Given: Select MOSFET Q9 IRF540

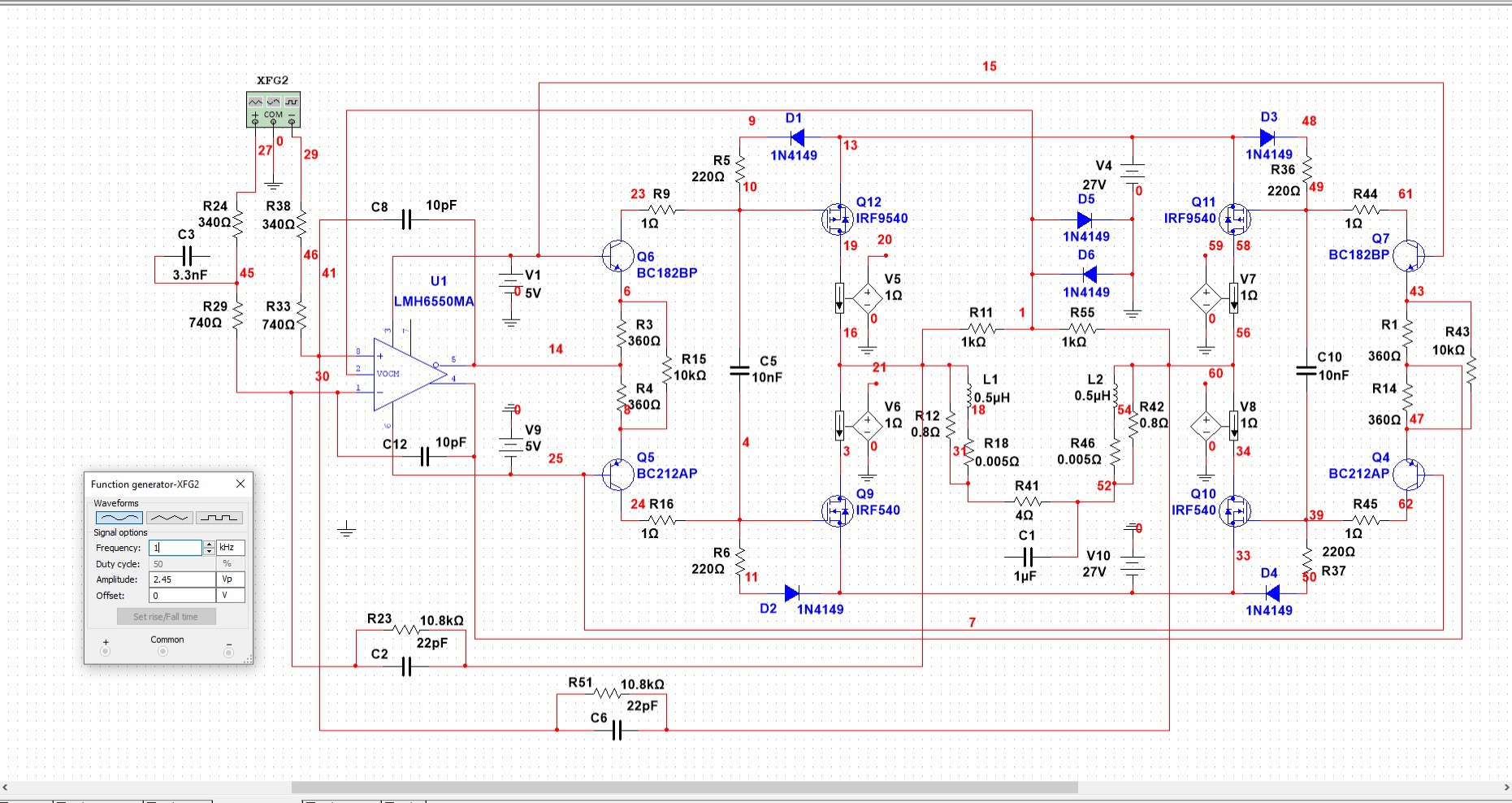Looking at the screenshot, I should pos(838,511).
